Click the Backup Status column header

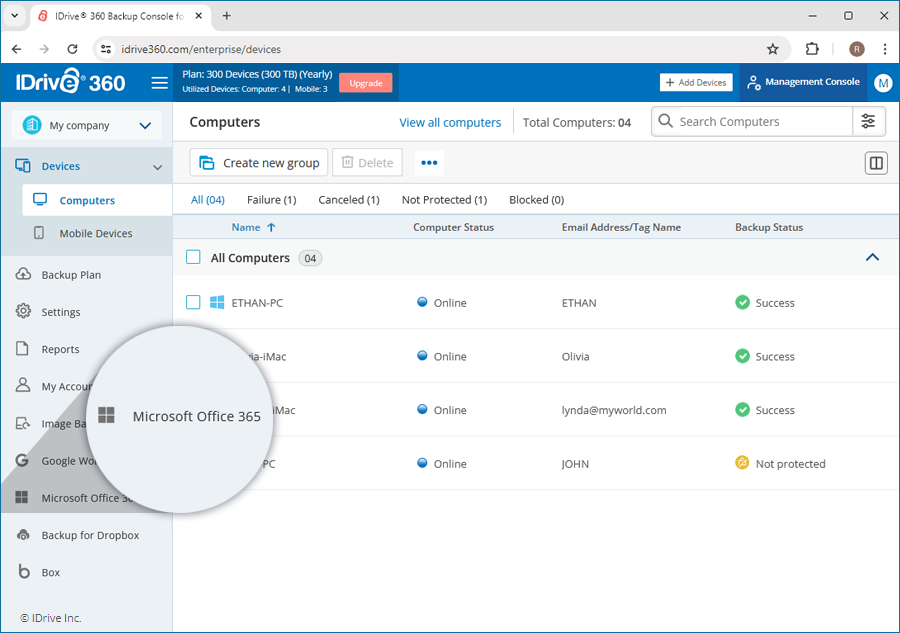click(769, 227)
